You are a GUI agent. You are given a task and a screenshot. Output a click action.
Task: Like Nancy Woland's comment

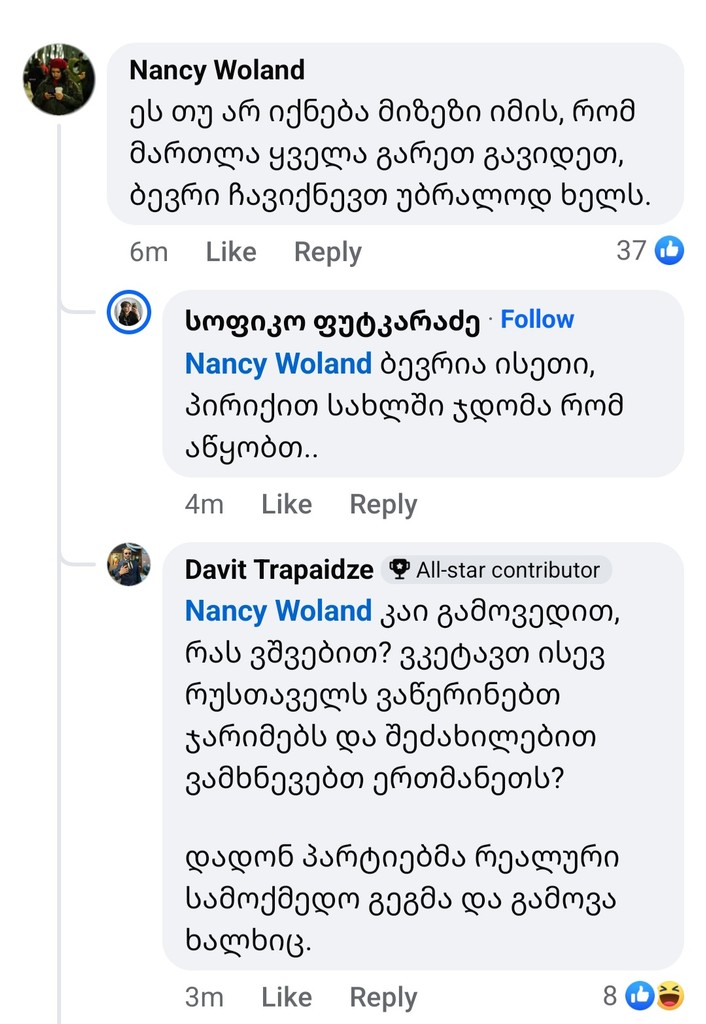(x=231, y=252)
